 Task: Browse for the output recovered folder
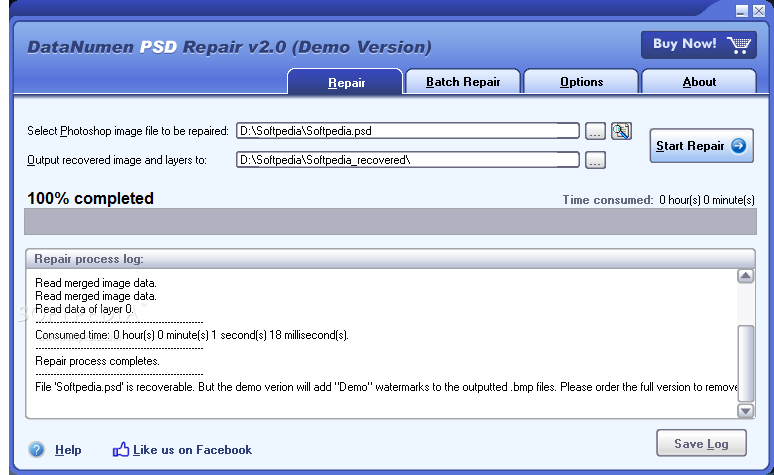click(595, 160)
